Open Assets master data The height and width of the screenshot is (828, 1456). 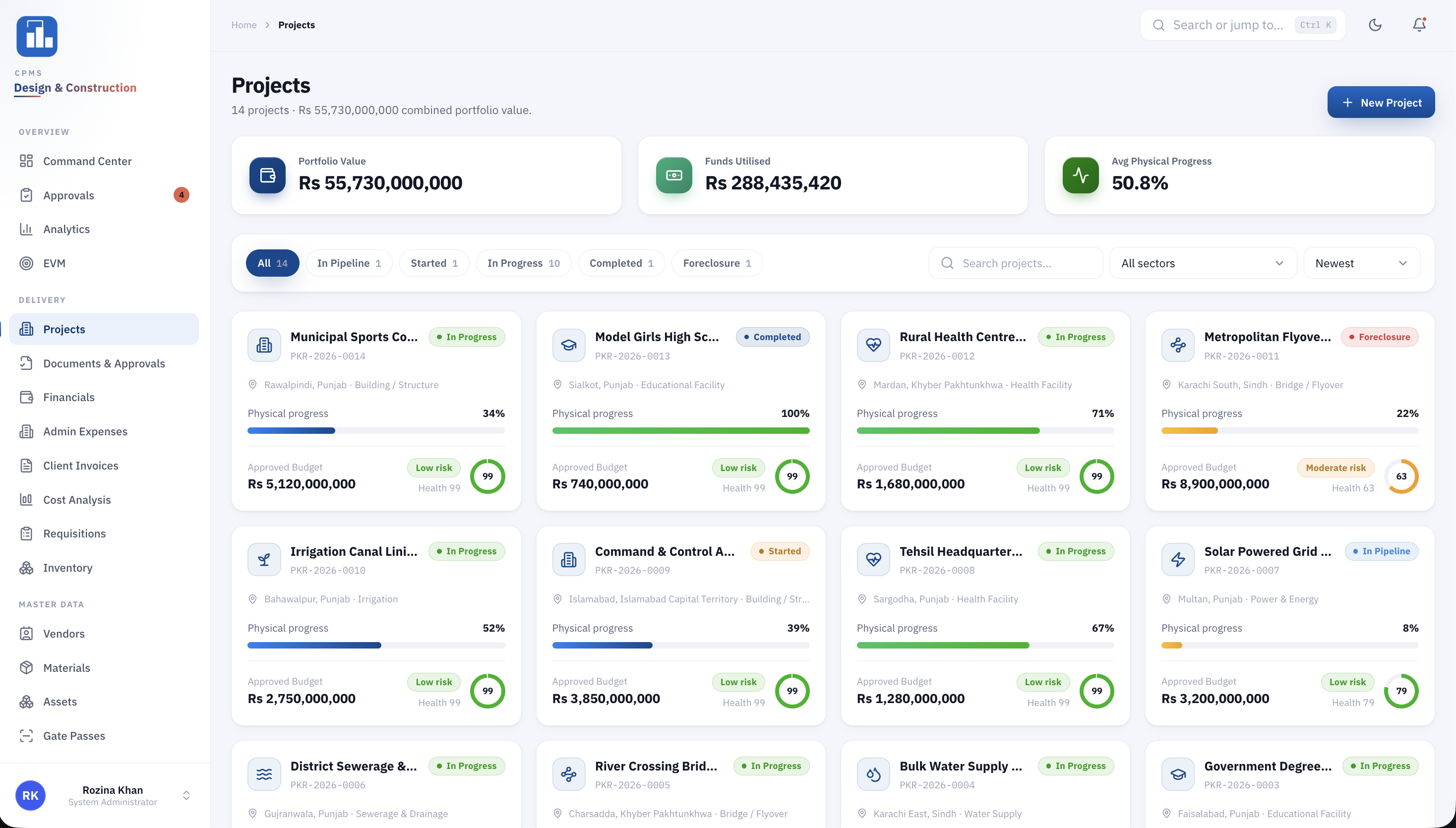[104, 702]
